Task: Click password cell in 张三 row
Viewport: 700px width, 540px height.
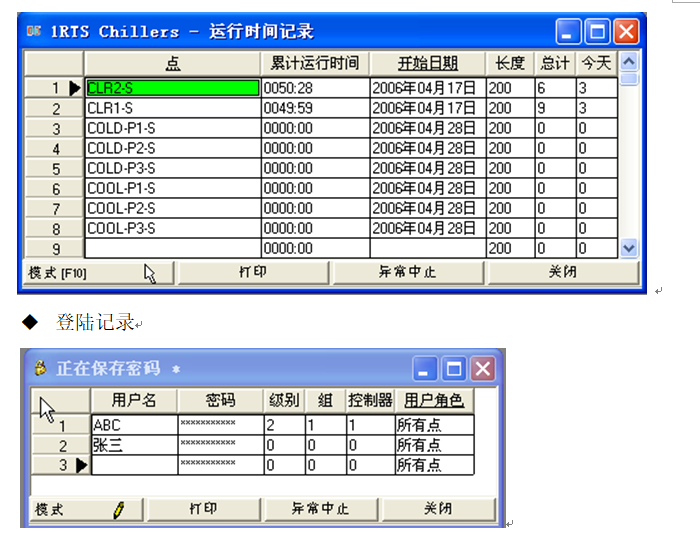Action: click(221, 445)
